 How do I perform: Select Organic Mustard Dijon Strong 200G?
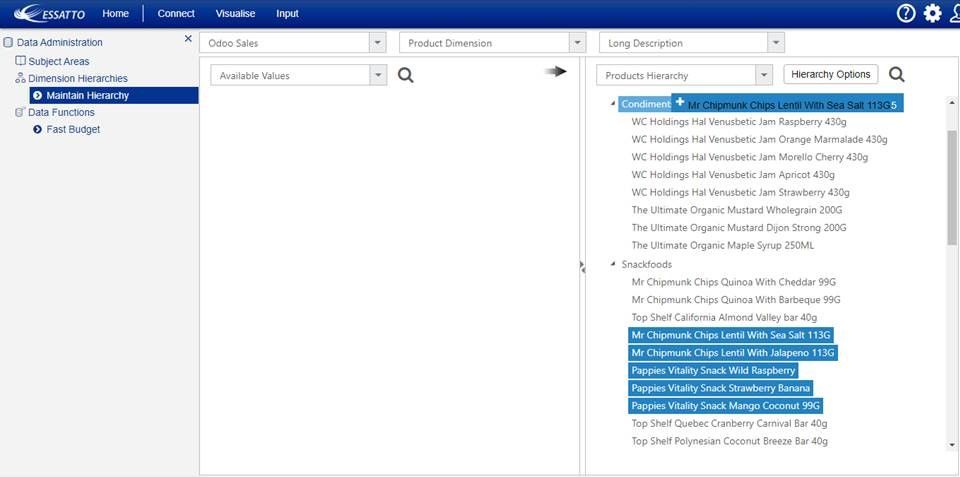point(738,228)
